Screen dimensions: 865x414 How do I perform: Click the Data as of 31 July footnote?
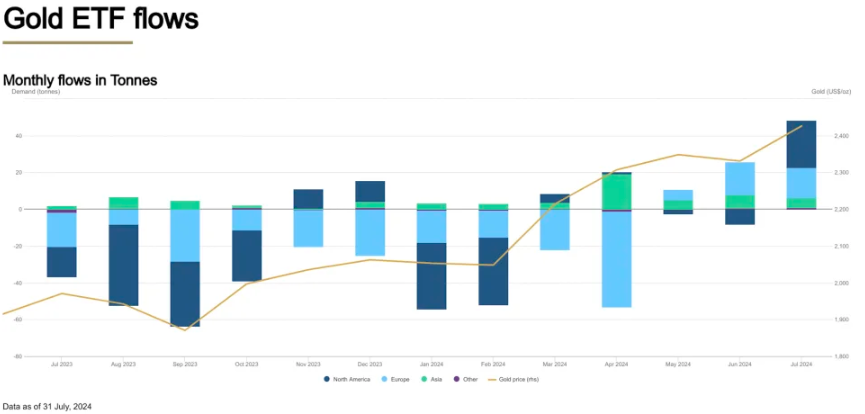(x=47, y=407)
